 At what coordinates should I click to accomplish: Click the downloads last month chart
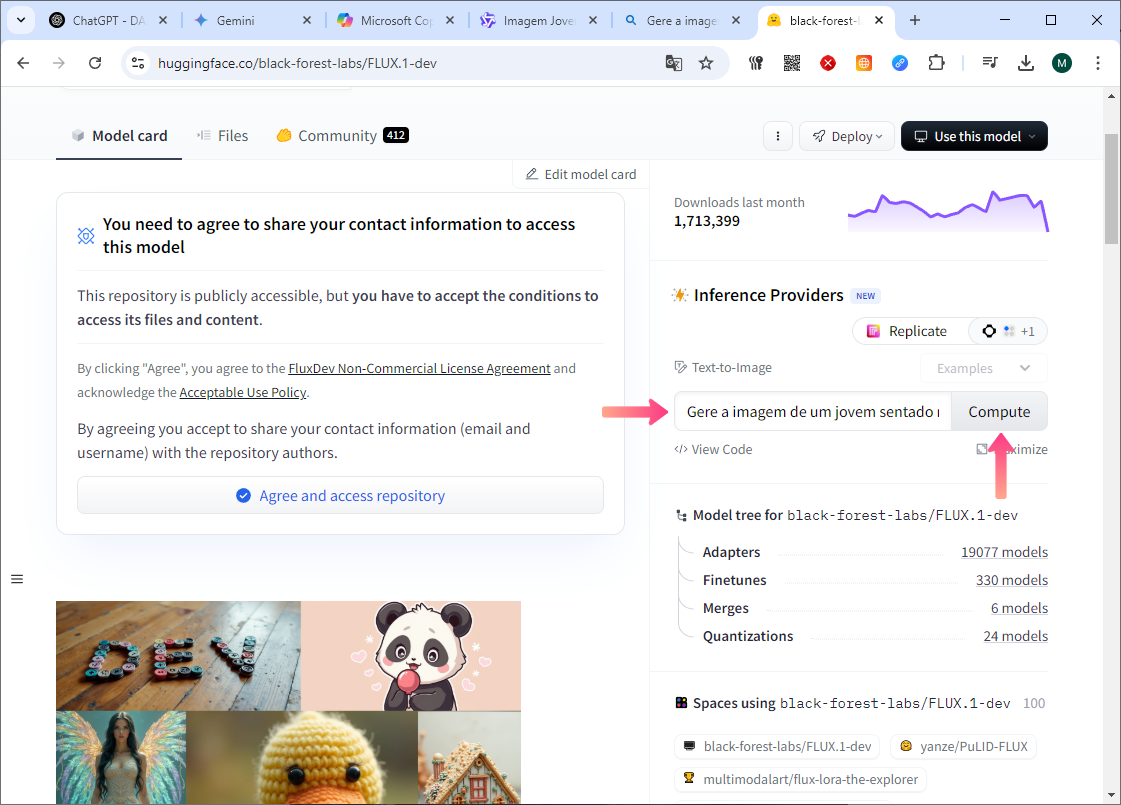[x=948, y=211]
